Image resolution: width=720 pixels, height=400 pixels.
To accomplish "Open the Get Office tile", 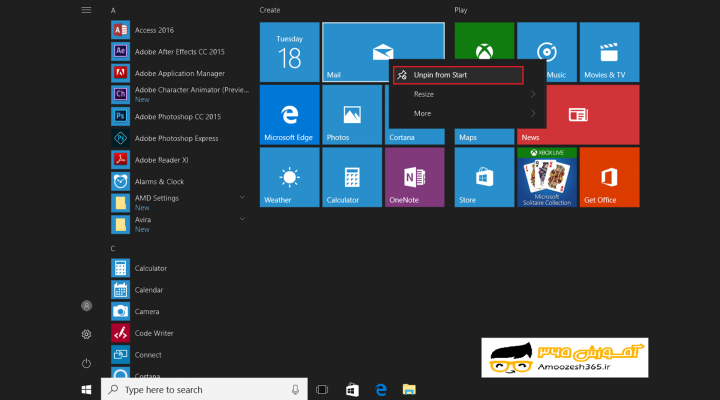I will click(609, 177).
